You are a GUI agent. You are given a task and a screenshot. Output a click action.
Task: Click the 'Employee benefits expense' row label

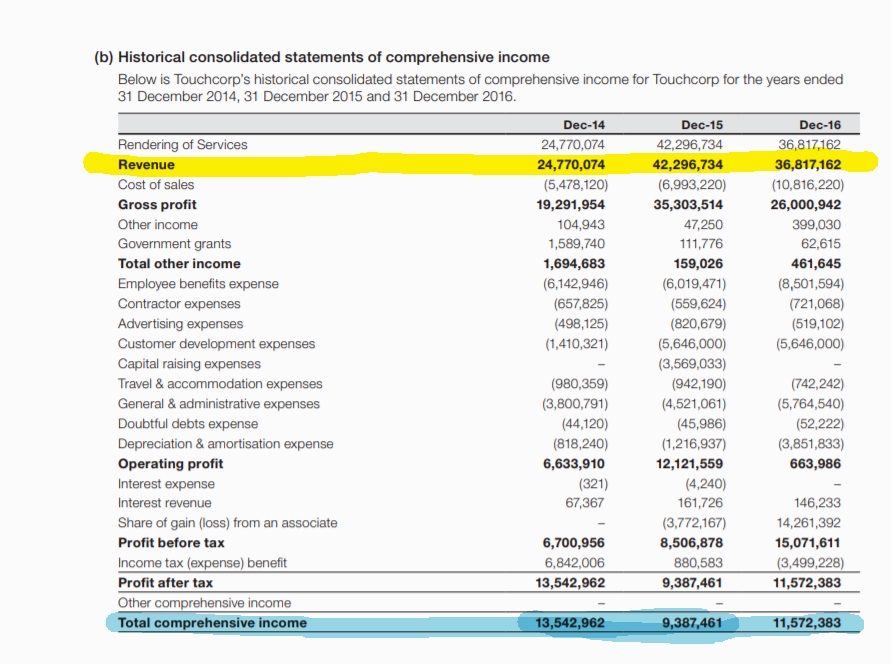(198, 283)
